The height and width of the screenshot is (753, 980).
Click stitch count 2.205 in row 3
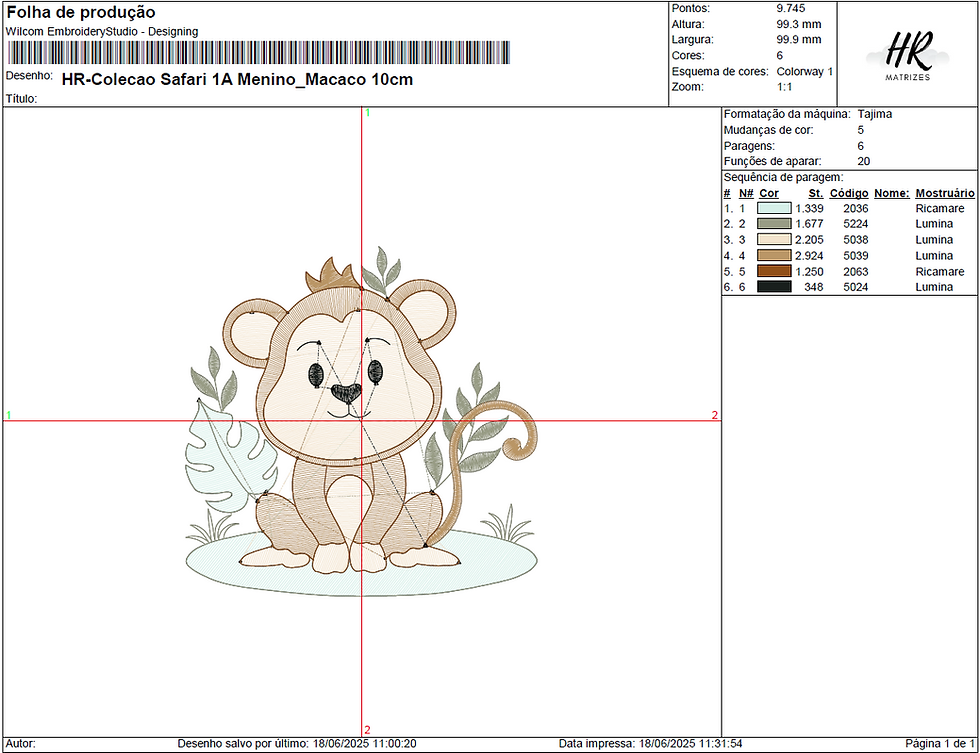[x=809, y=239]
